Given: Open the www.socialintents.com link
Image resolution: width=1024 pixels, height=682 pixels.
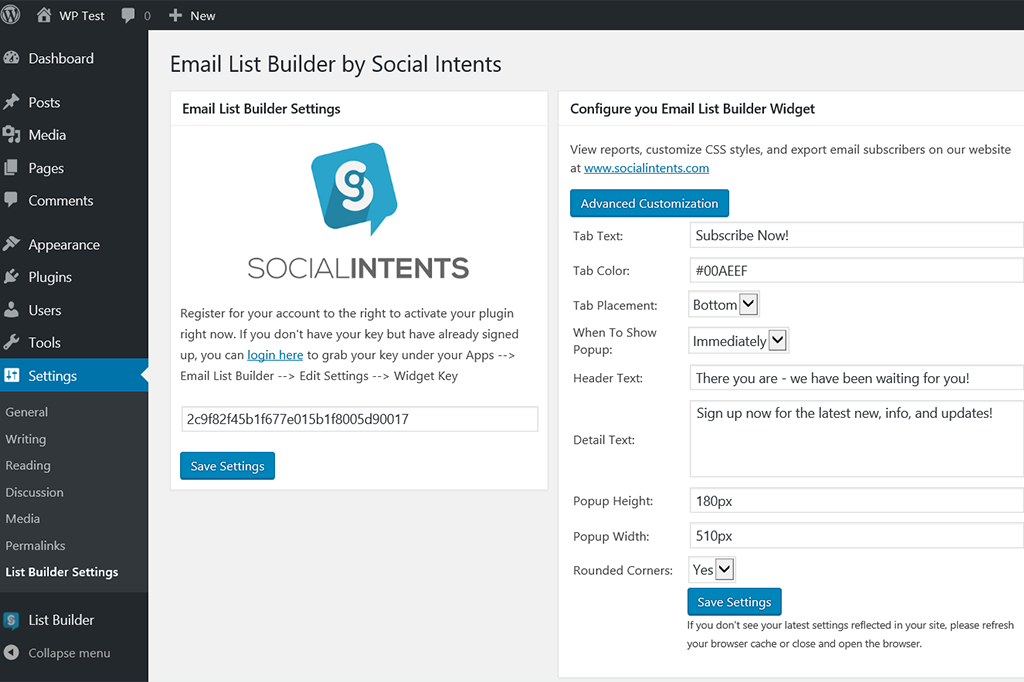Looking at the screenshot, I should coord(646,168).
